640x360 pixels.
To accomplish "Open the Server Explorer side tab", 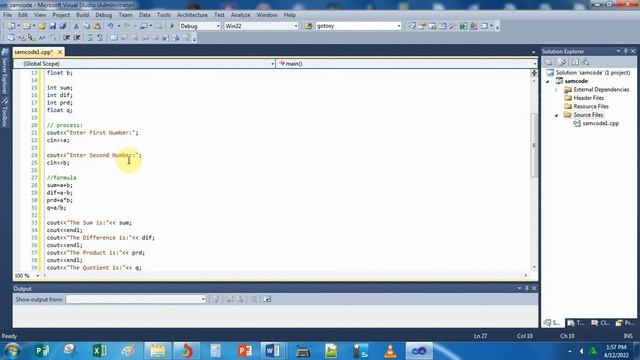I will 5,71.
